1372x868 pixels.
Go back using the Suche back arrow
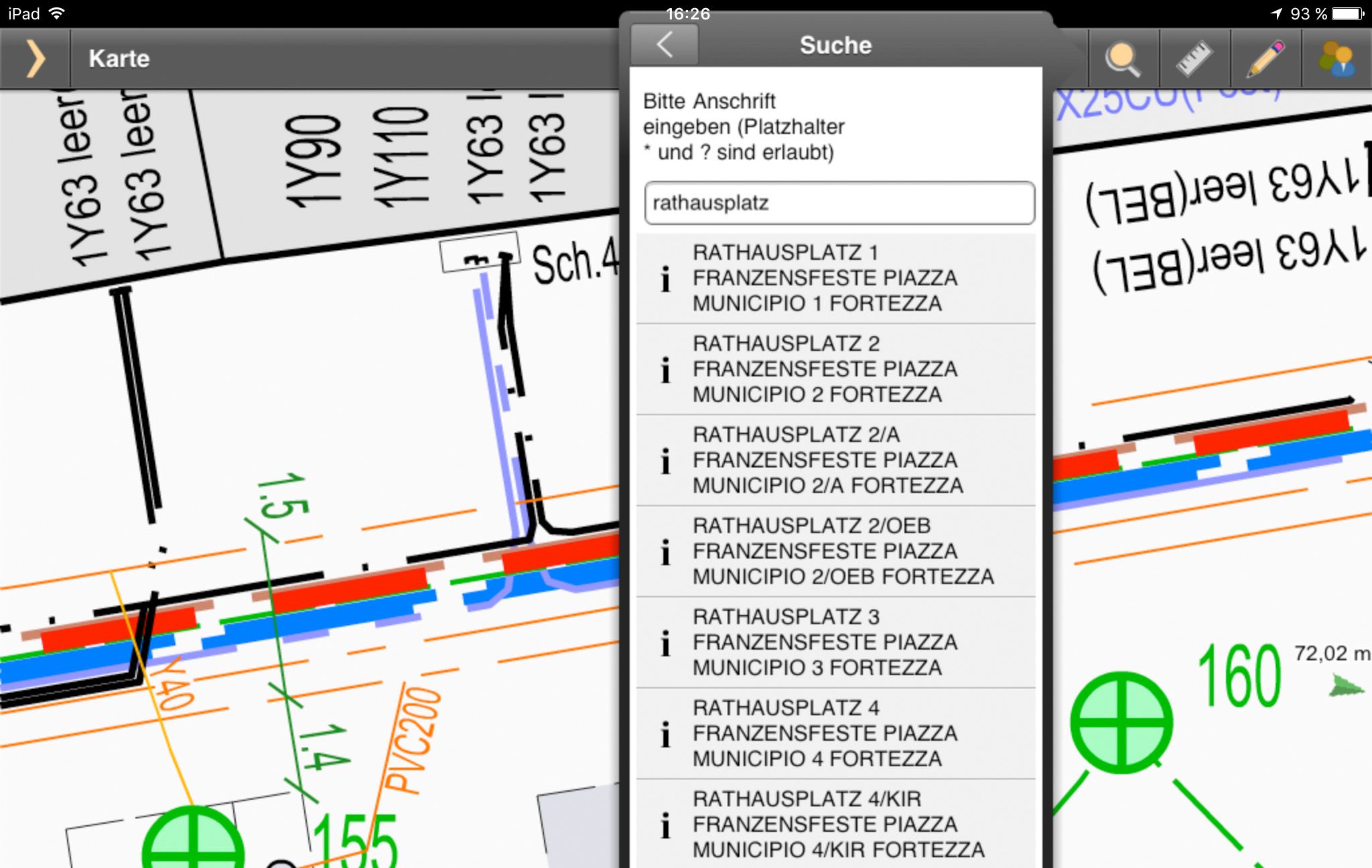click(665, 46)
